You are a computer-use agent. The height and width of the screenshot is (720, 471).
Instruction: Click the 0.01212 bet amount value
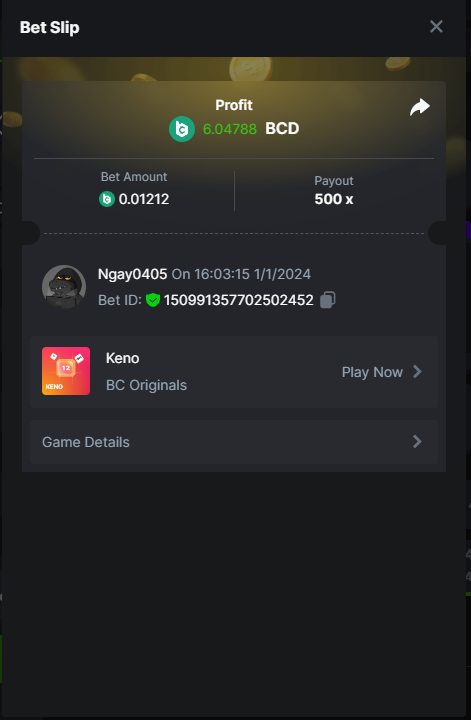144,199
